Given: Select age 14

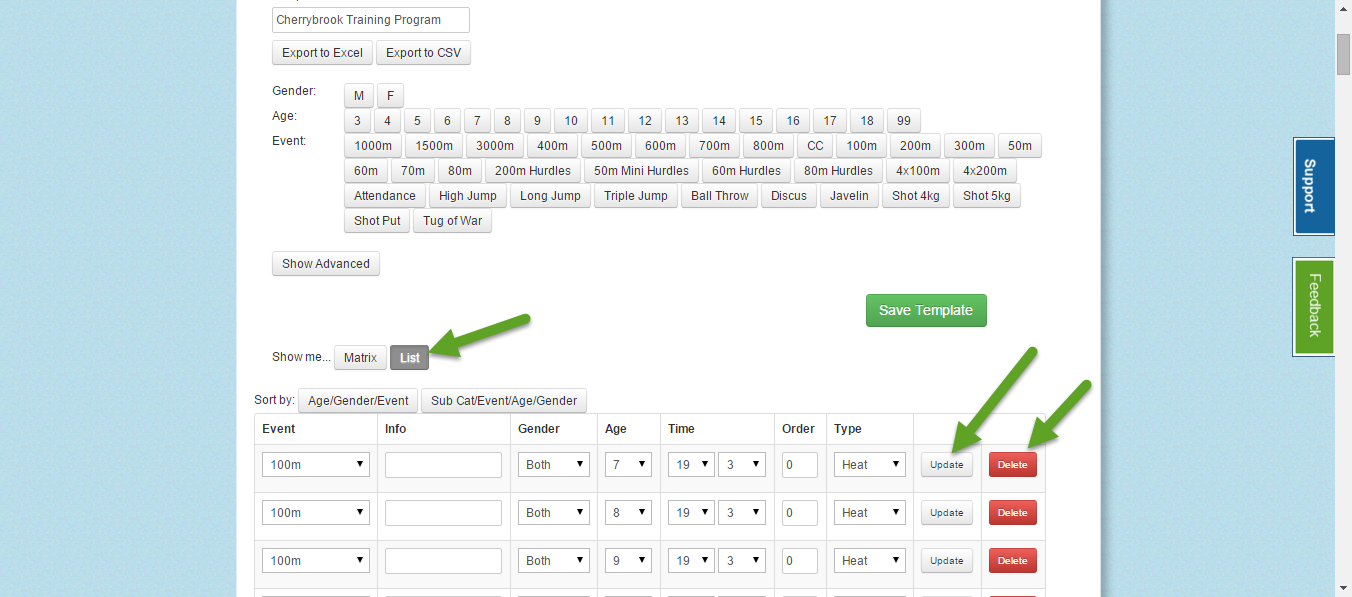Looking at the screenshot, I should [719, 121].
